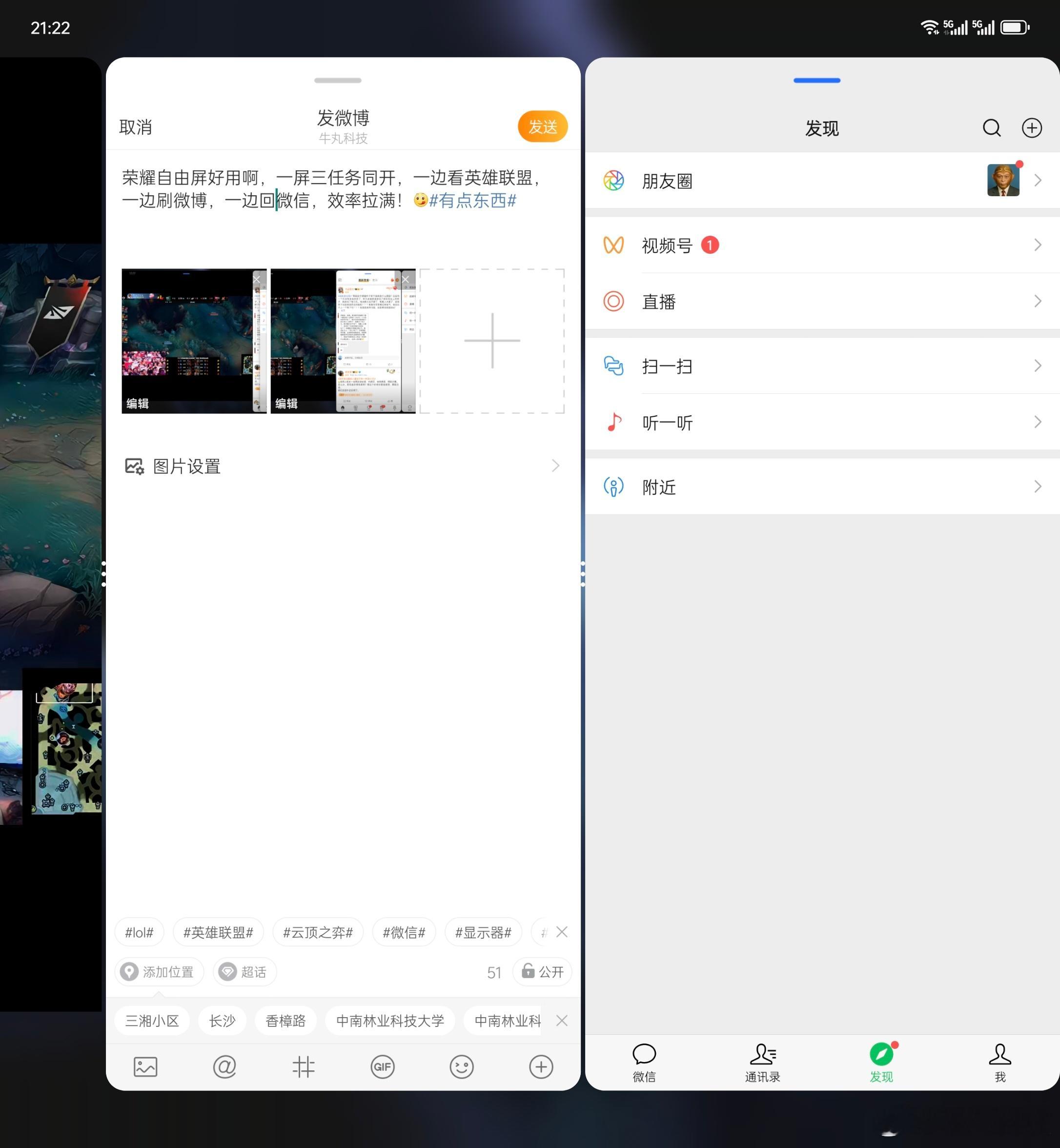Screen dimensions: 1060x1148
Task: Tap the divider handle between Weibo and WeChat
Action: pyautogui.click(x=583, y=574)
